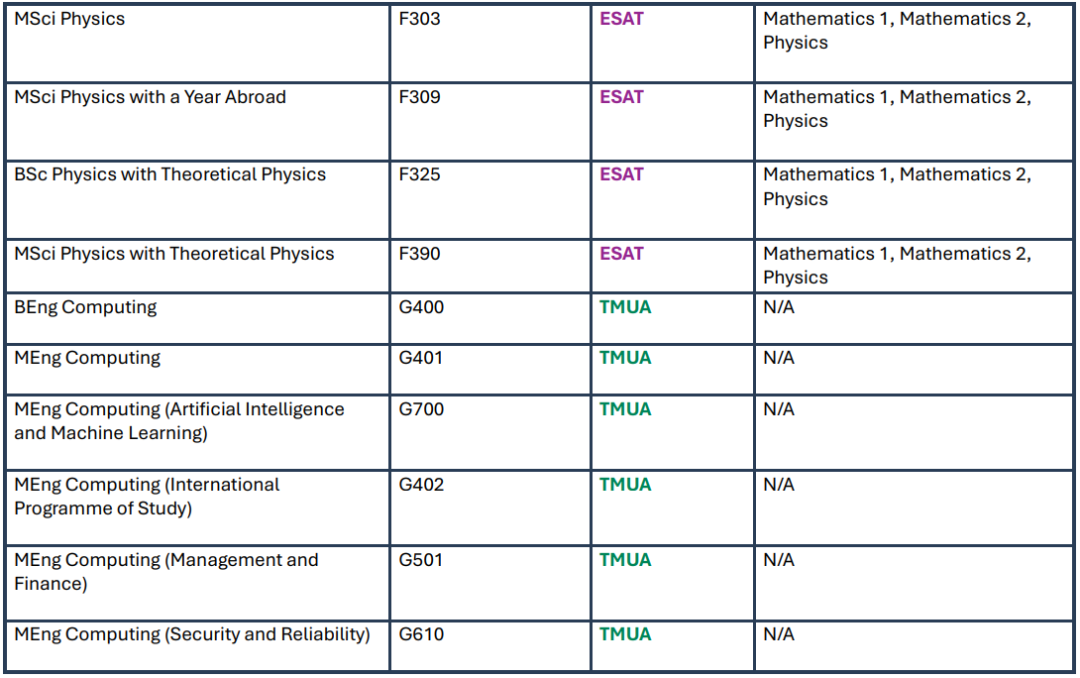Select the MEng Computing (Security and Reliability) cell
1080x678 pixels.
(192, 634)
